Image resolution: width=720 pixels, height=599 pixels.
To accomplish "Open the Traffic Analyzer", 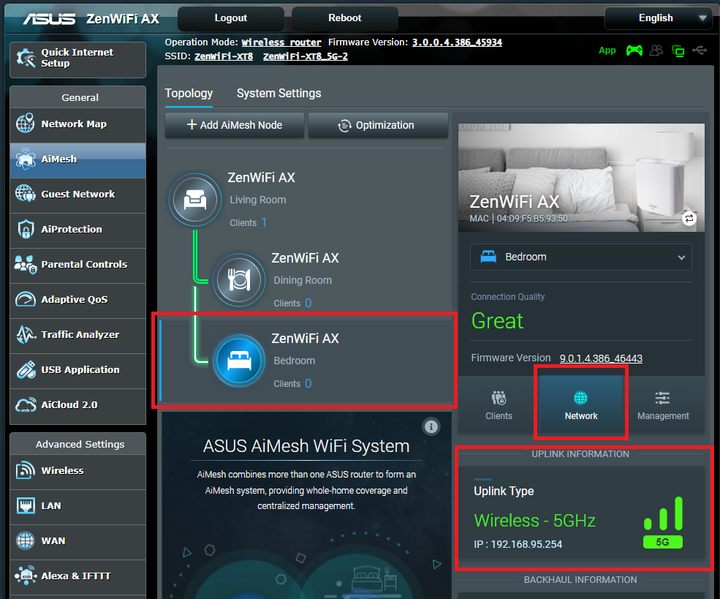I will tap(78, 335).
